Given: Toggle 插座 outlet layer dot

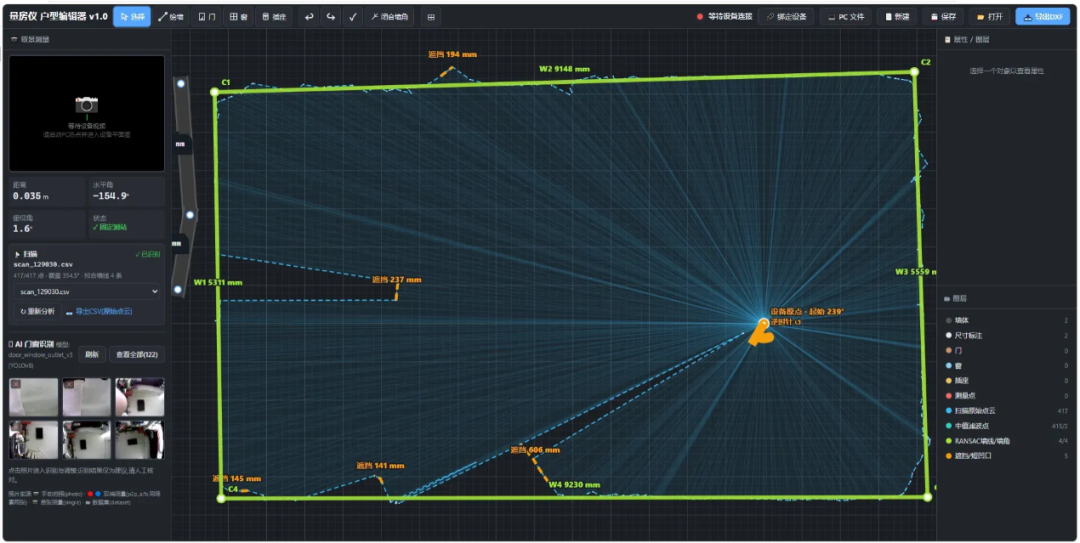Looking at the screenshot, I should [949, 380].
